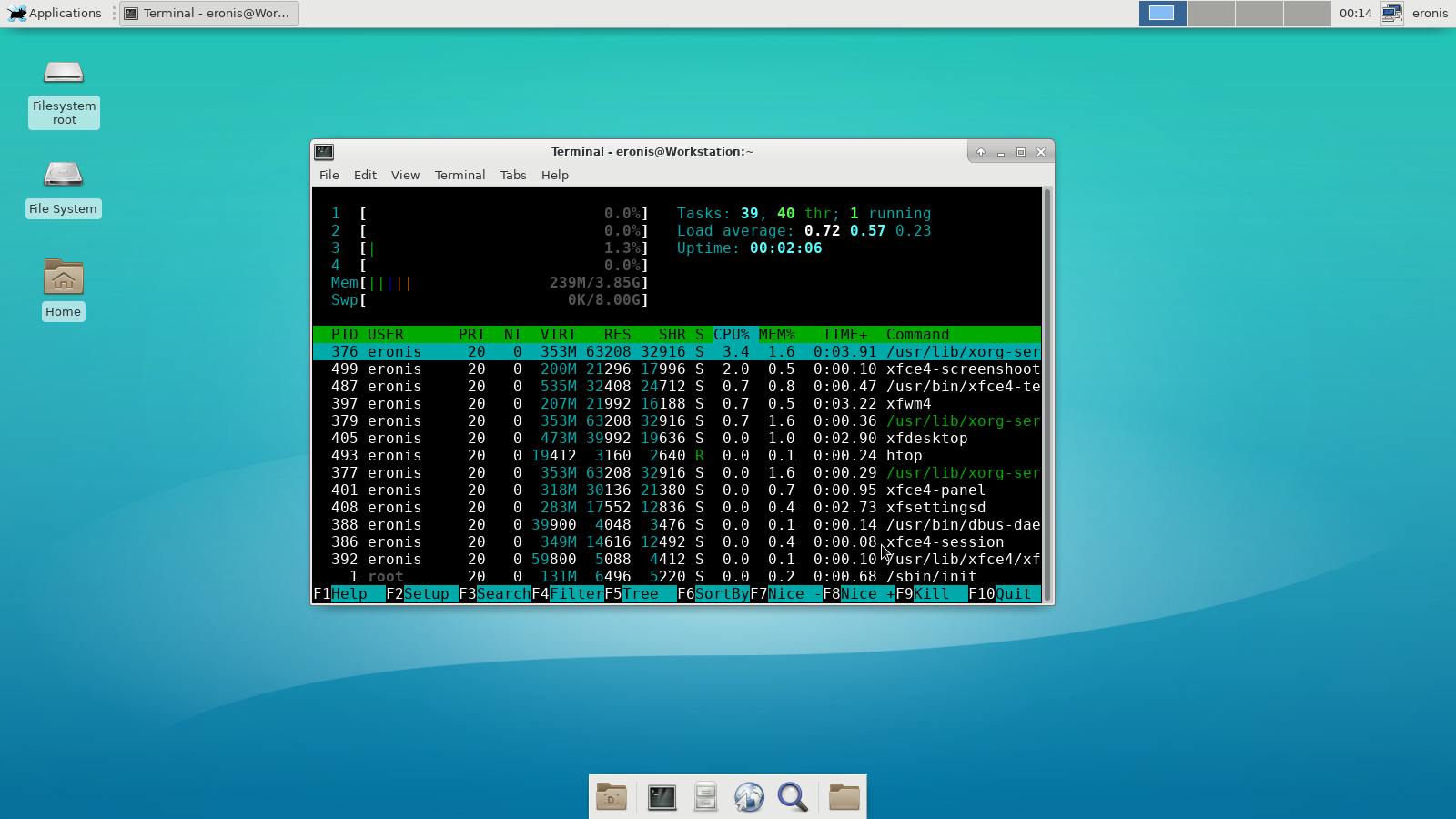Sort htop by USER column header
The width and height of the screenshot is (1456, 819).
[386, 334]
